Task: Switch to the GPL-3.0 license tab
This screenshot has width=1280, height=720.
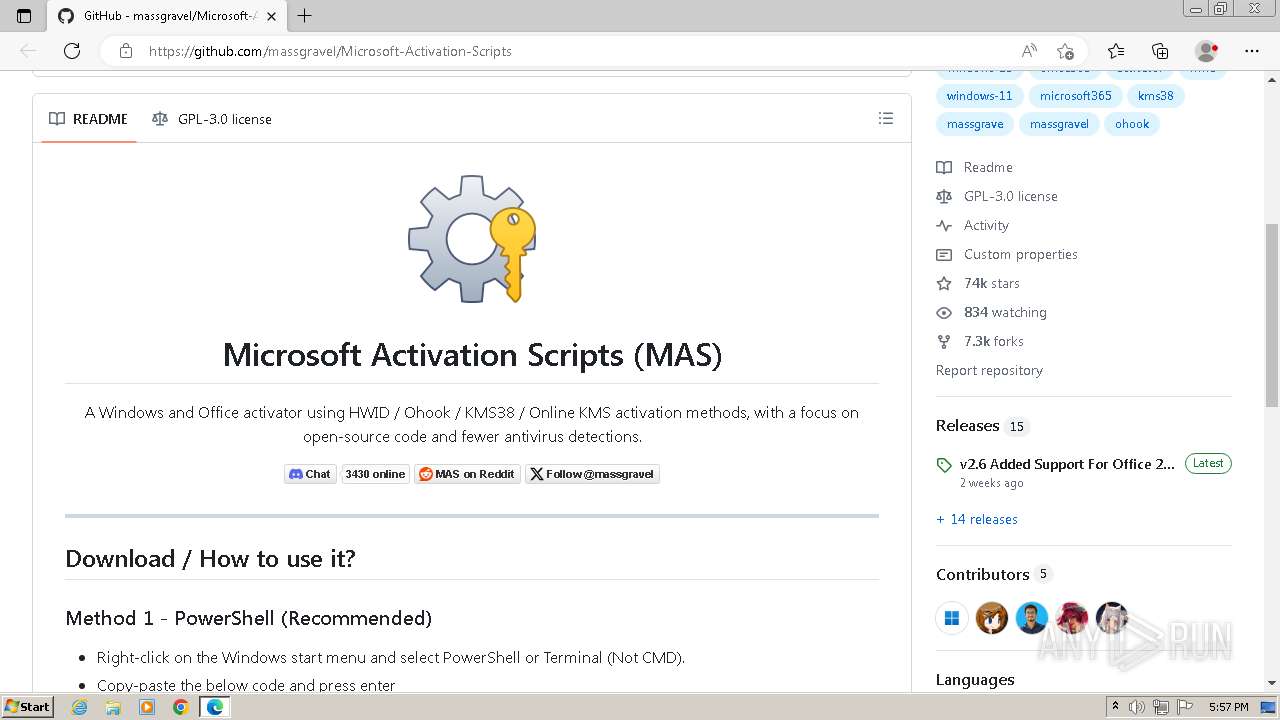Action: [212, 119]
